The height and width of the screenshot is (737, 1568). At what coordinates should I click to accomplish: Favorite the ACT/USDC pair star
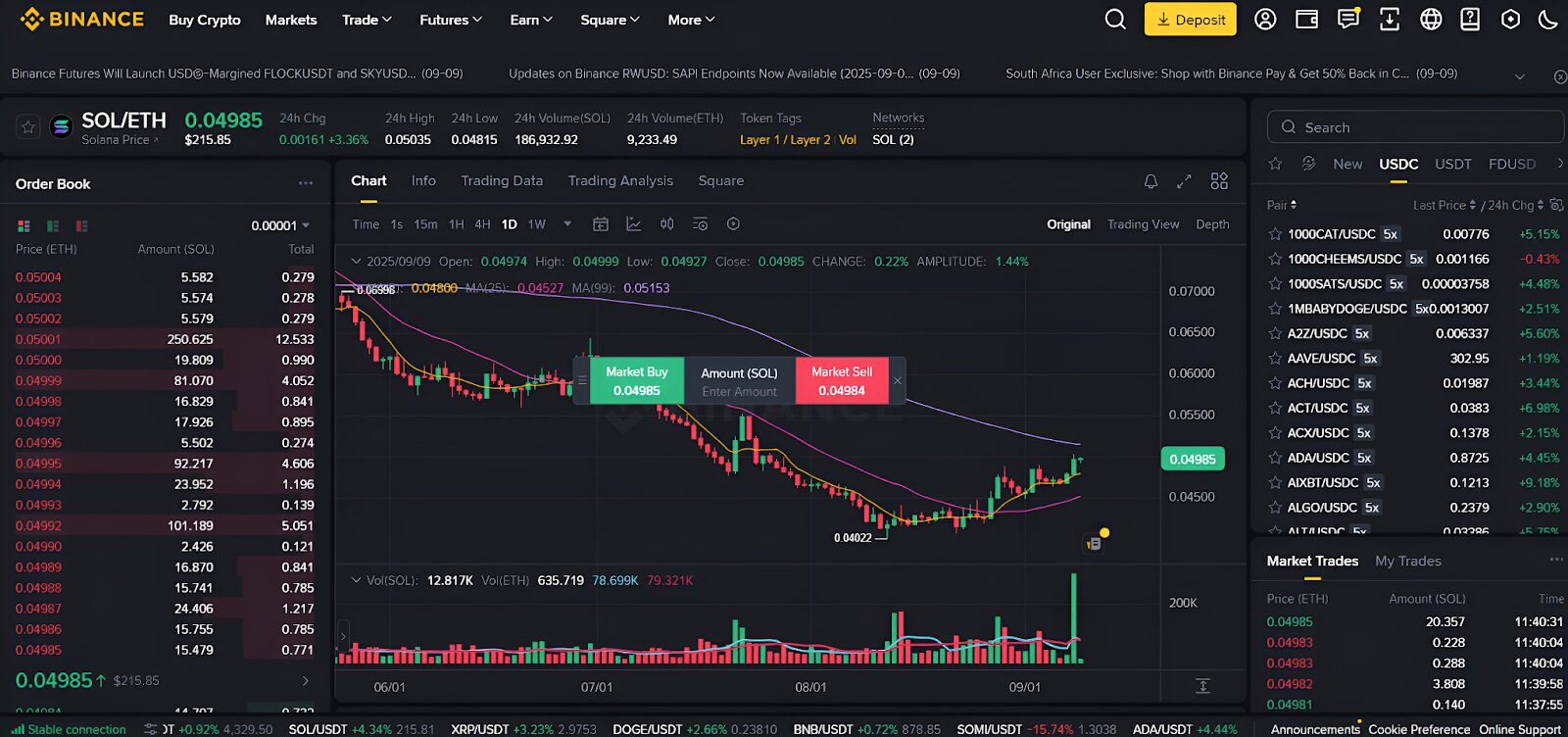click(x=1275, y=408)
